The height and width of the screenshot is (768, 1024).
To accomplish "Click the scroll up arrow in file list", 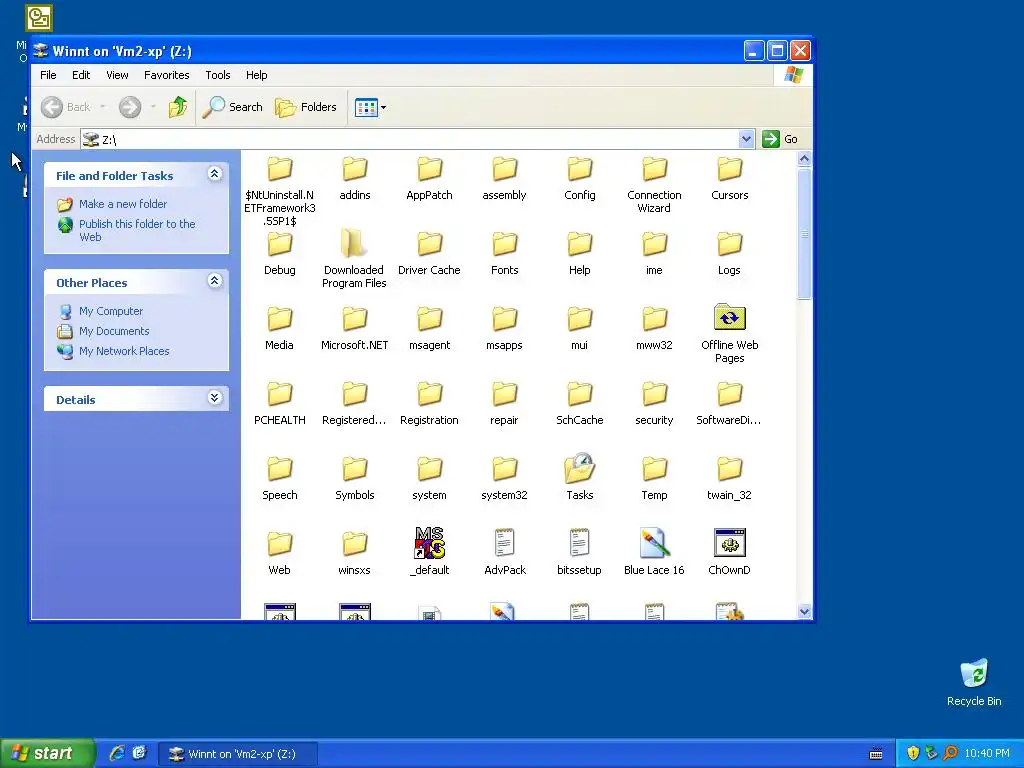I will (x=805, y=159).
